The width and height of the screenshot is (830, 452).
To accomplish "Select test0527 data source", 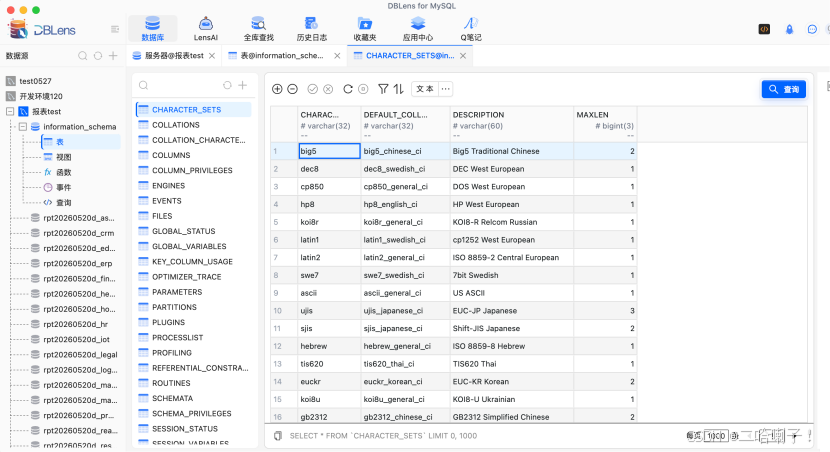I will [35, 81].
